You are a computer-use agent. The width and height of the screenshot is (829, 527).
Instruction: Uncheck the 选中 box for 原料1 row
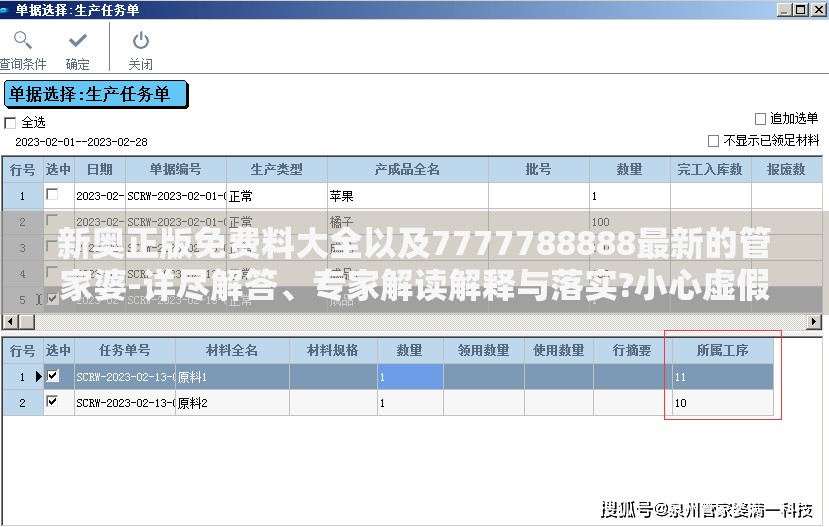click(52, 376)
